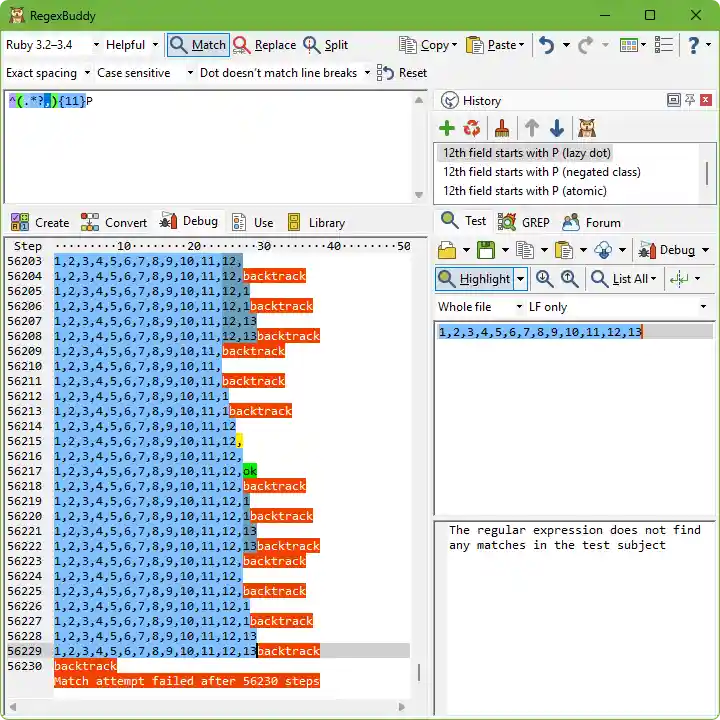Open the Use tab
This screenshot has width=720, height=720.
click(253, 223)
